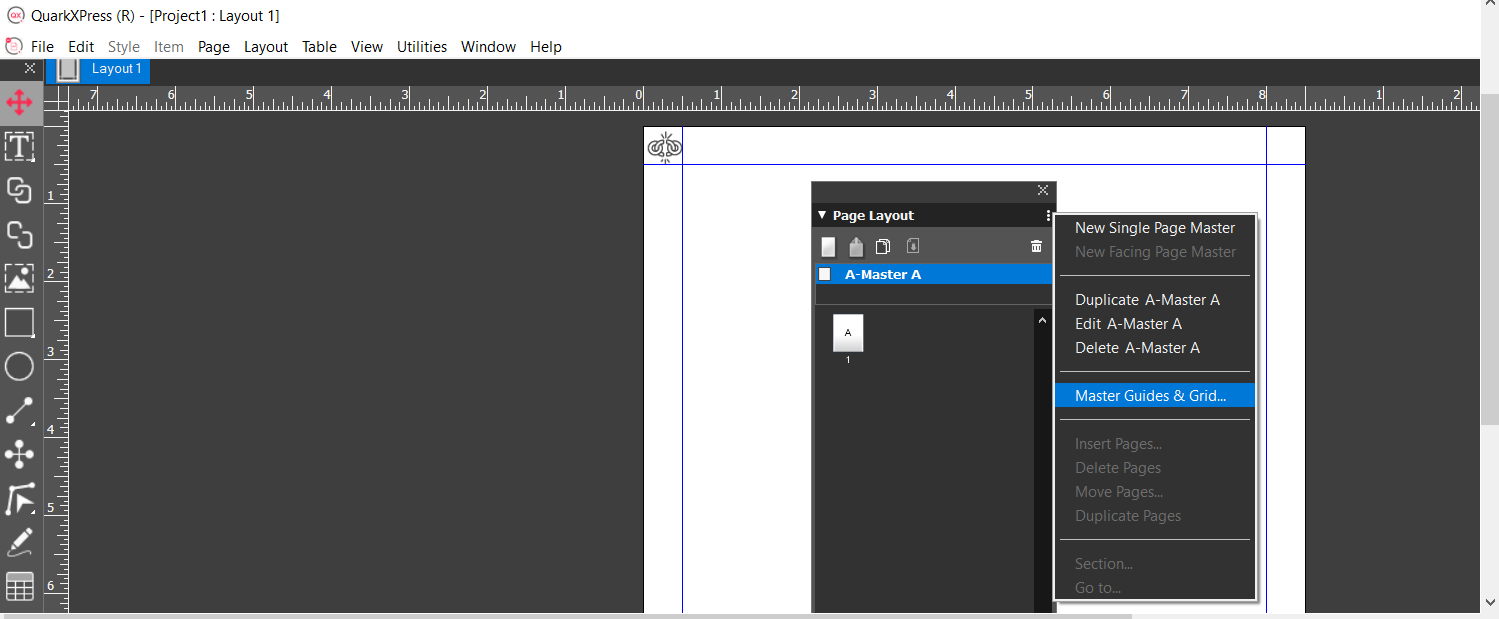1499x619 pixels.
Task: Open the Utilities menu
Action: (421, 46)
